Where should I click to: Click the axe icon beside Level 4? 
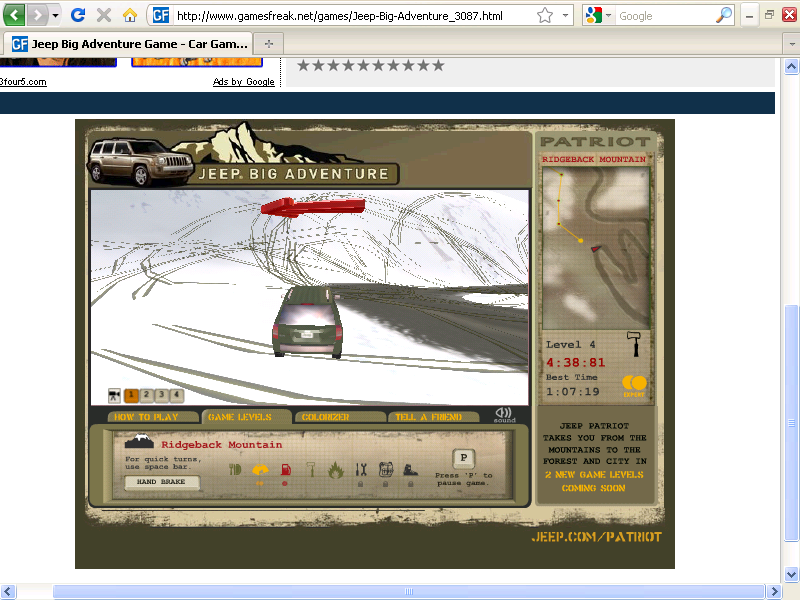tap(634, 344)
